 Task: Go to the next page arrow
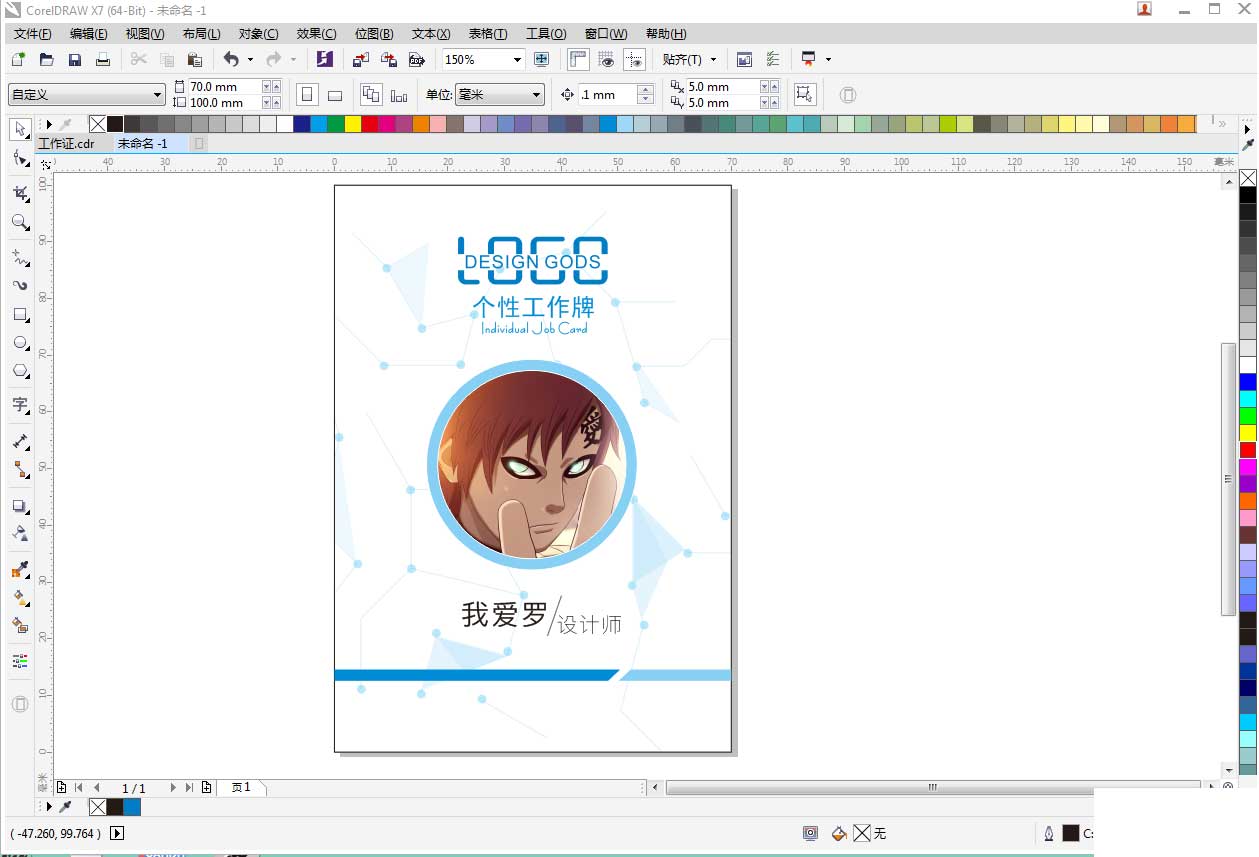point(173,788)
